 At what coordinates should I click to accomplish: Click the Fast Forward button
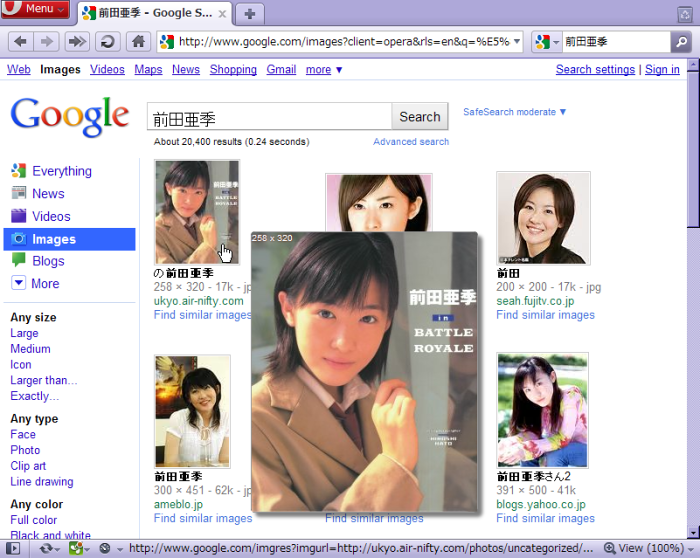(77, 42)
